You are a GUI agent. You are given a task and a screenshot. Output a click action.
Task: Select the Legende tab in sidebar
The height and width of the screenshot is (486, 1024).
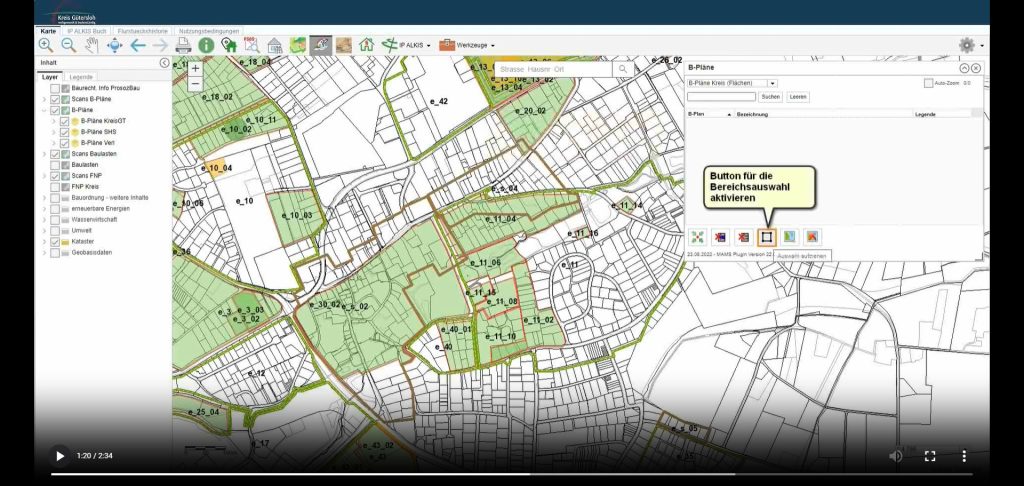[81, 77]
